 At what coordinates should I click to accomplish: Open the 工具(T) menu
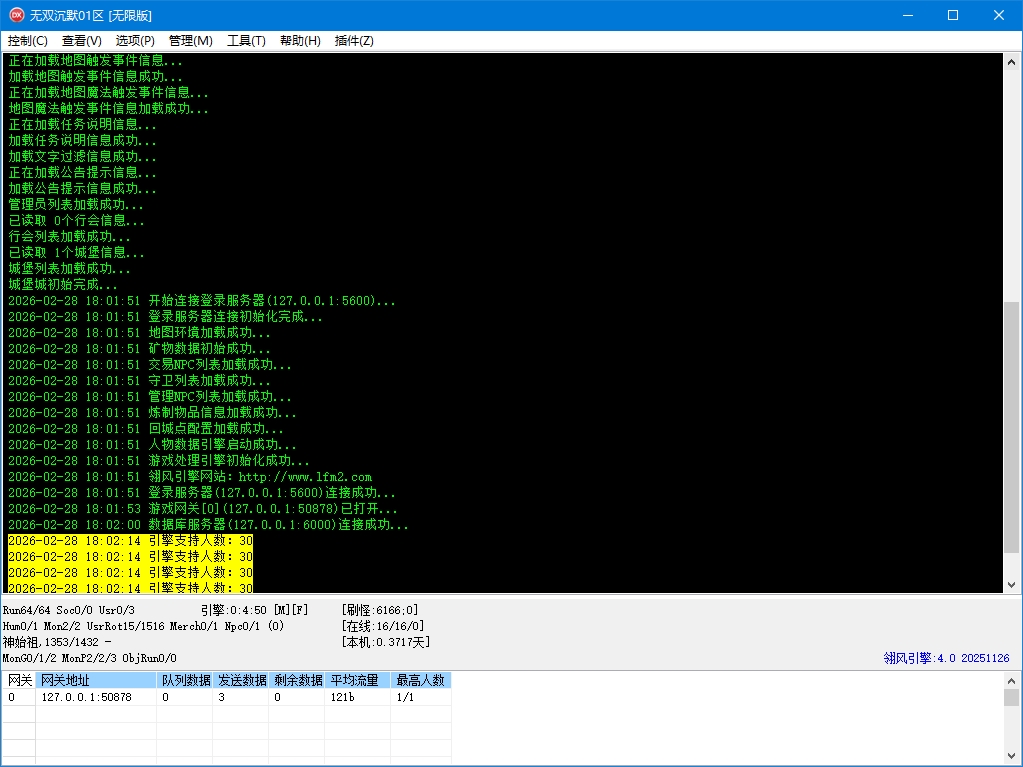[246, 41]
